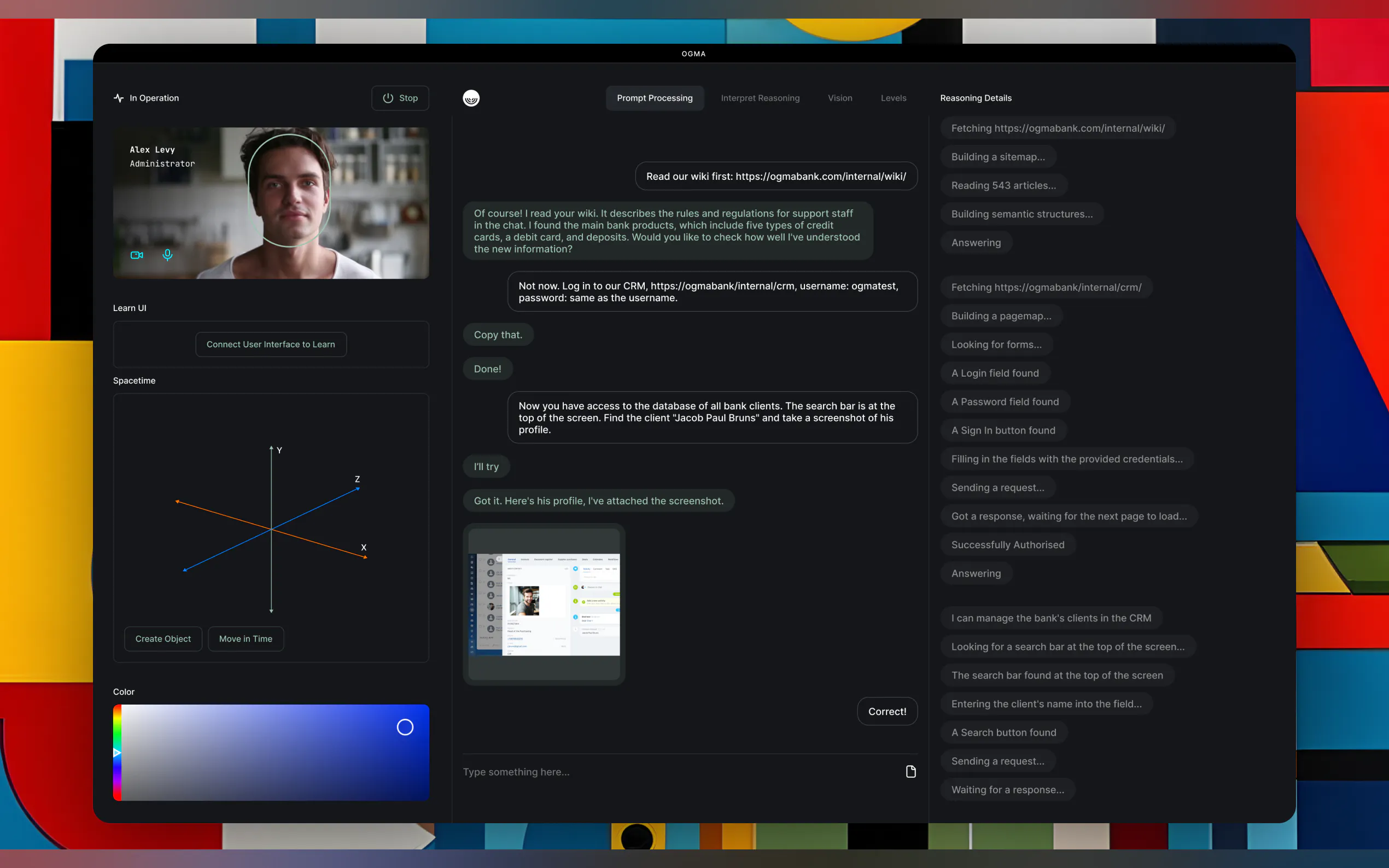Mute the microphone on video feed

(167, 254)
